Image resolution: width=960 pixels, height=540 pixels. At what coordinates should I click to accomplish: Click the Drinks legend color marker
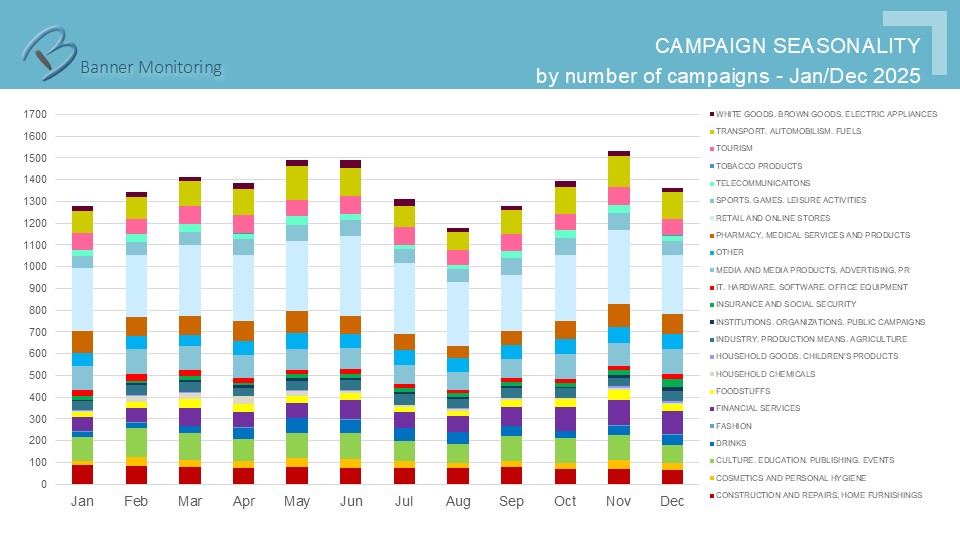(x=710, y=443)
